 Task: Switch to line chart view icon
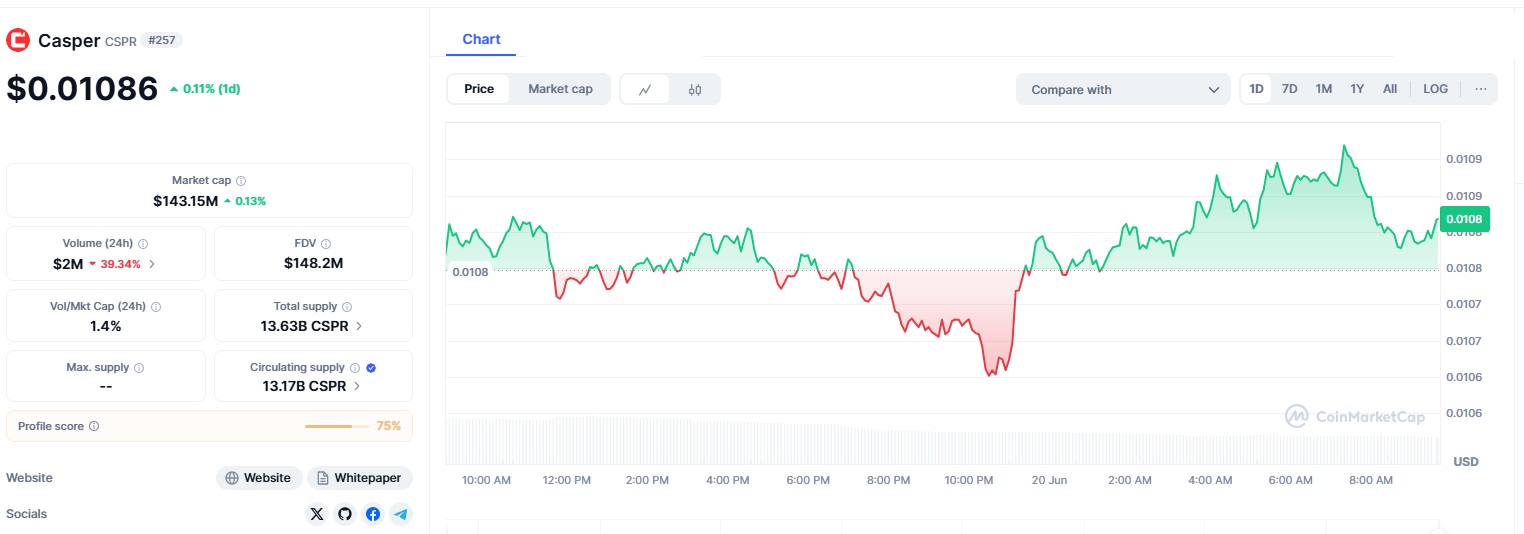coord(646,89)
